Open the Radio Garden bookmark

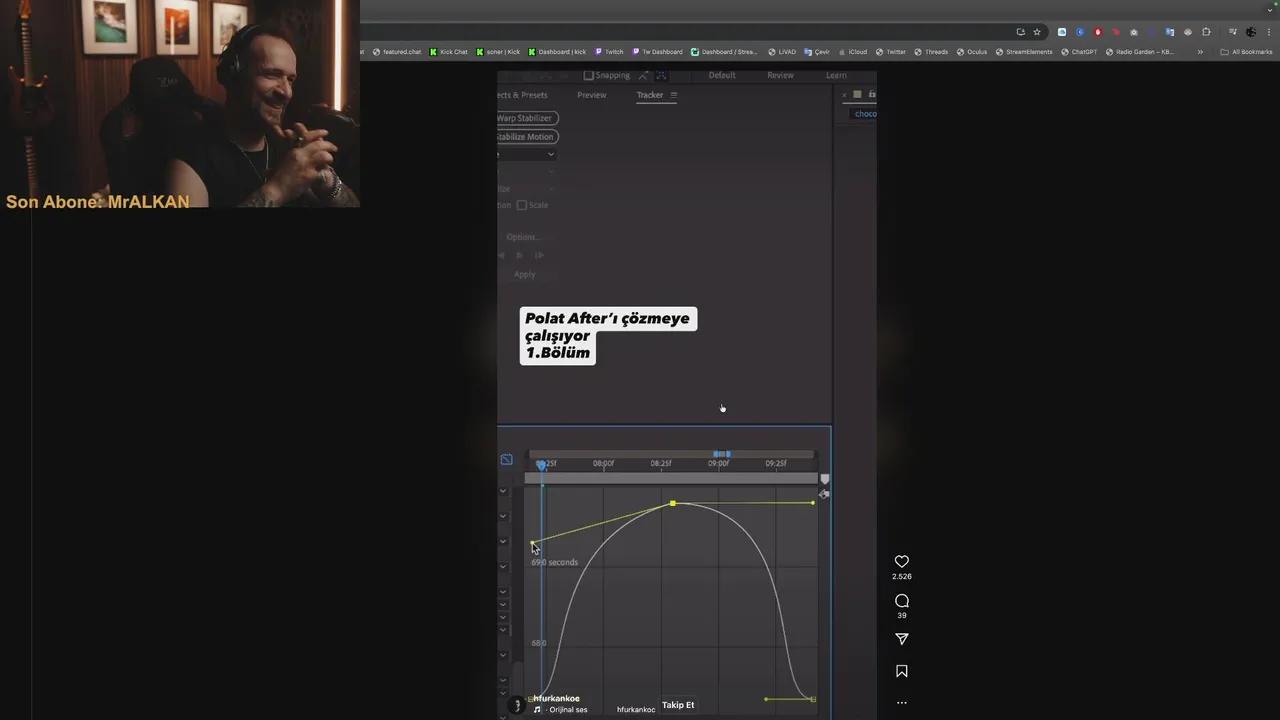point(1140,52)
